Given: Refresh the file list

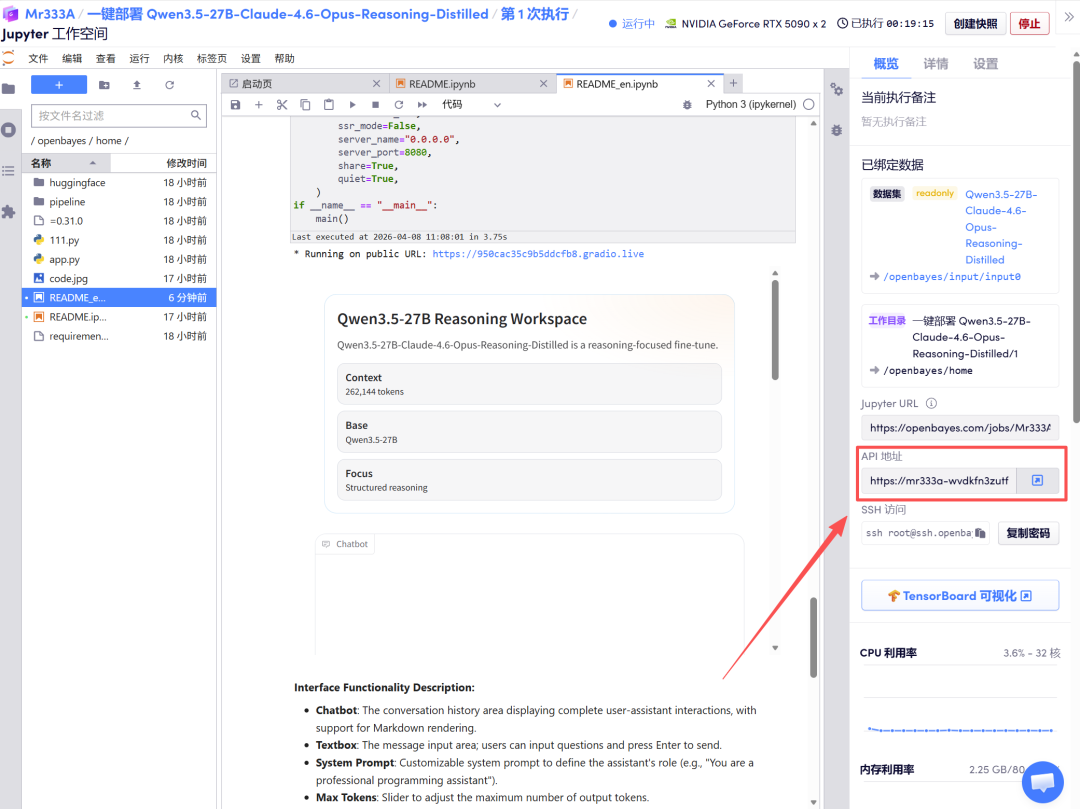Looking at the screenshot, I should 169,85.
